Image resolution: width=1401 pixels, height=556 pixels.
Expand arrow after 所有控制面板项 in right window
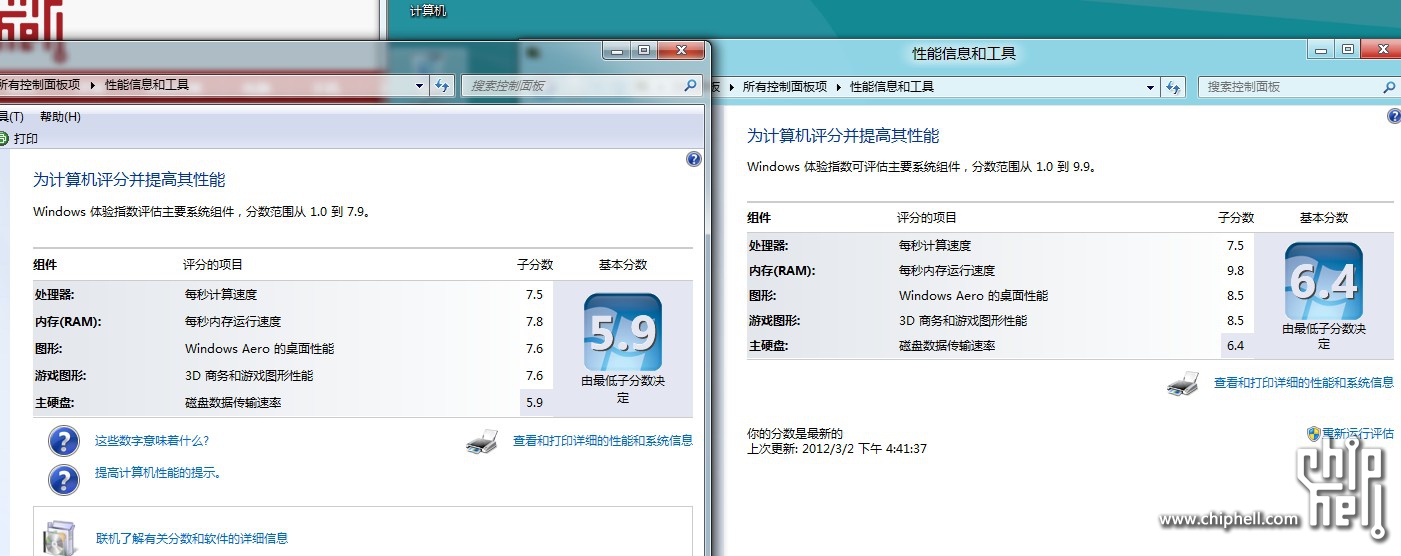click(838, 87)
